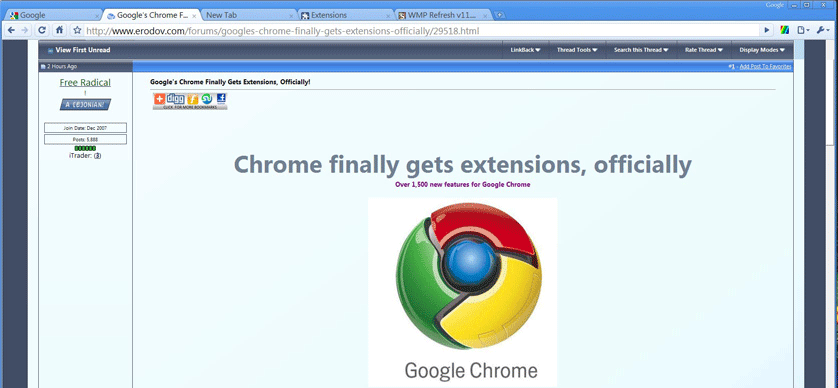838x388 pixels.
Task: Click the View First Unread link
Action: pos(83,50)
